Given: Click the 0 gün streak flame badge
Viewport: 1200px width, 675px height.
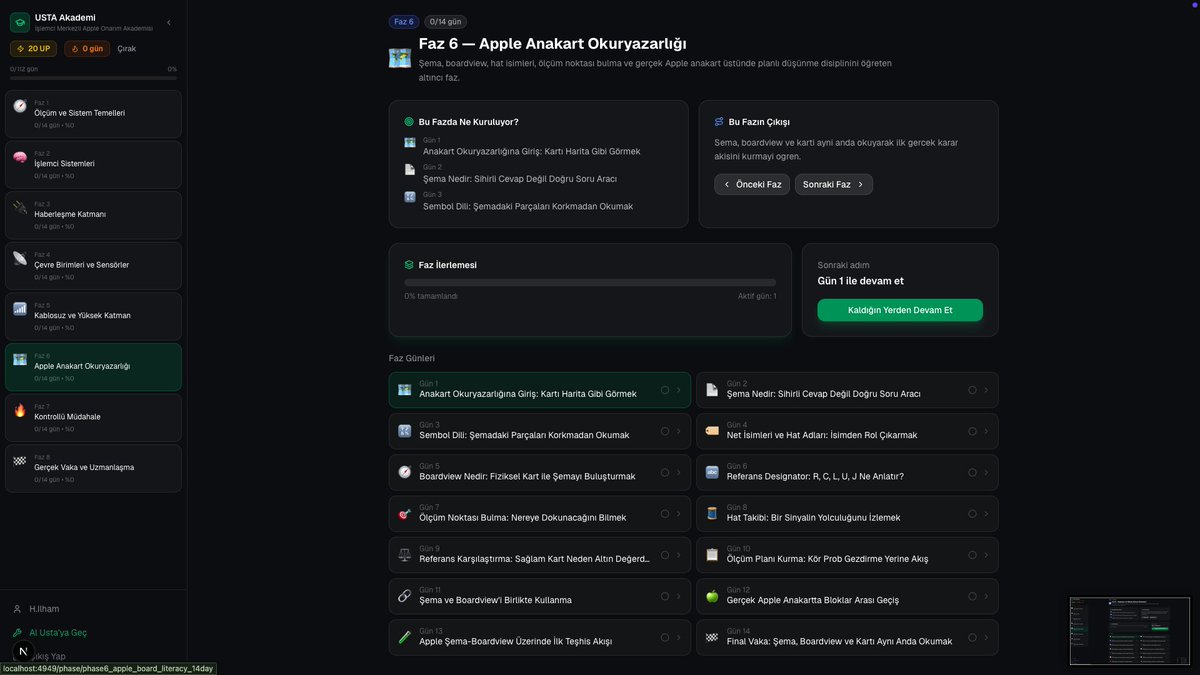Looking at the screenshot, I should click(87, 48).
